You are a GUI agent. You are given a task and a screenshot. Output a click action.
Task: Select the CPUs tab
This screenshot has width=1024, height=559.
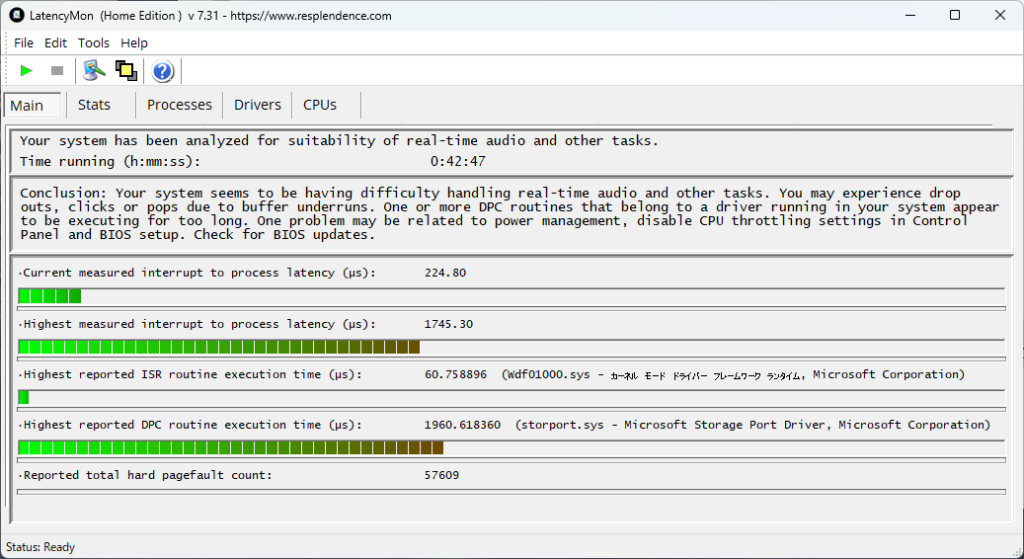tap(320, 105)
